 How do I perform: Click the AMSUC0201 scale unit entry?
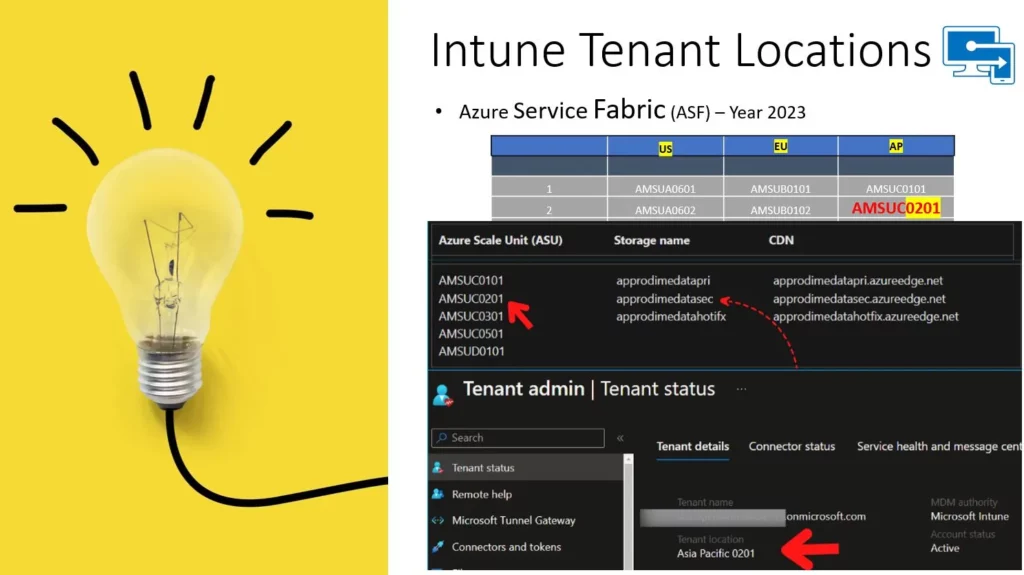click(471, 299)
